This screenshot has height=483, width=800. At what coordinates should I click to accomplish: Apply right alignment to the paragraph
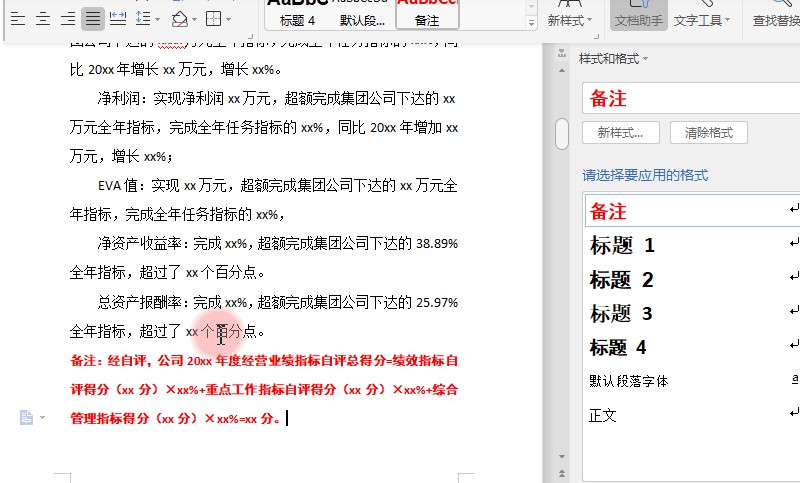click(x=67, y=19)
